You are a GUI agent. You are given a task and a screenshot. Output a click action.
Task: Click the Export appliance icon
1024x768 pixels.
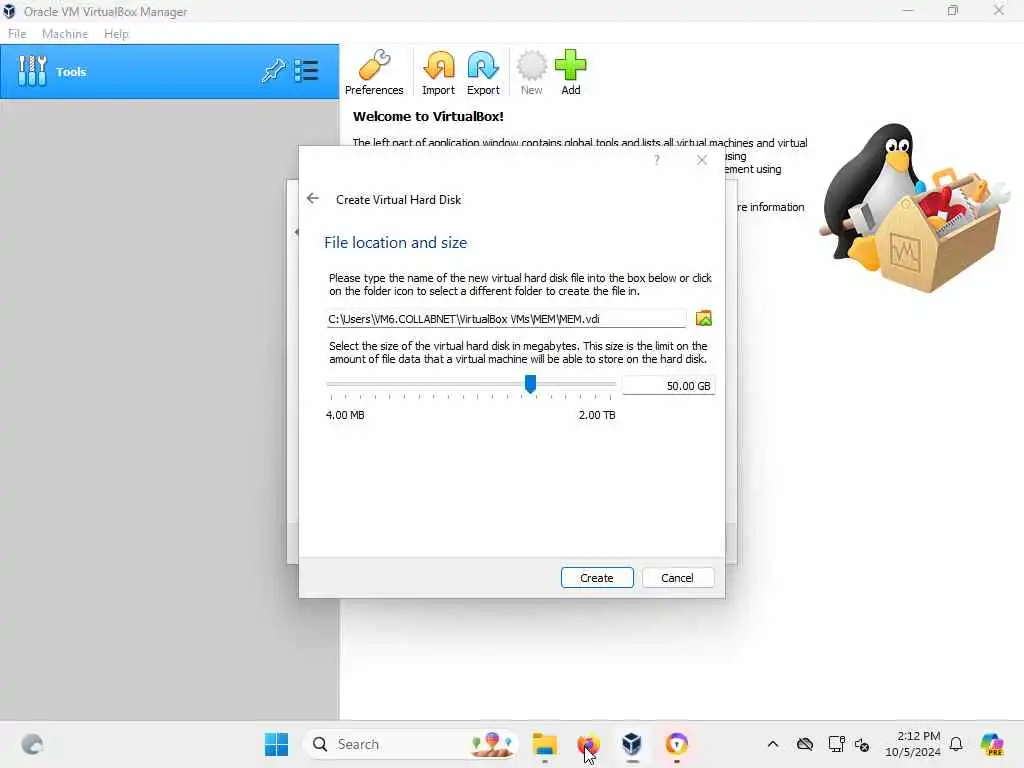pyautogui.click(x=483, y=72)
